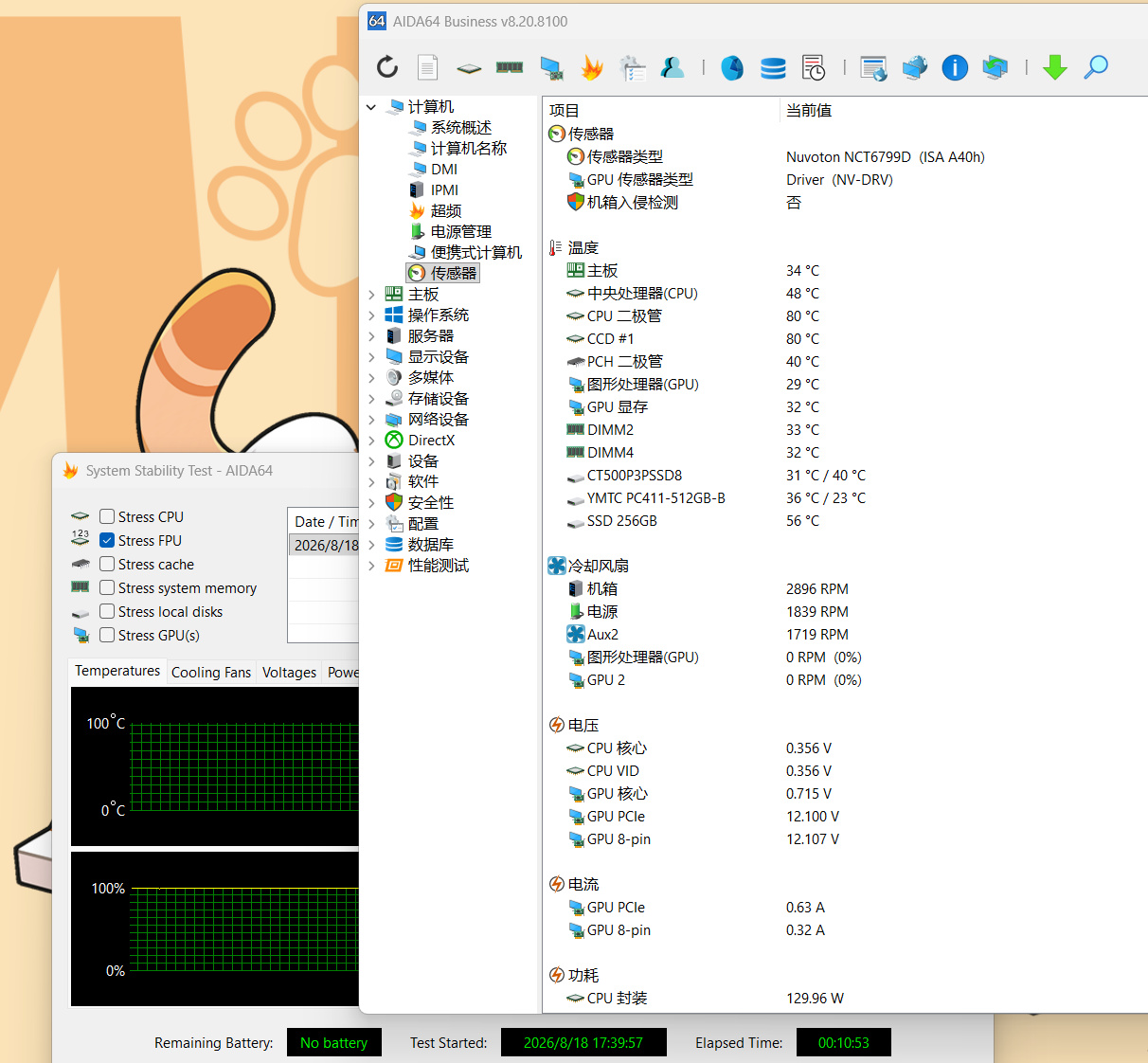Click the magnifier search icon
The width and height of the screenshot is (1148, 1063).
pyautogui.click(x=1096, y=67)
